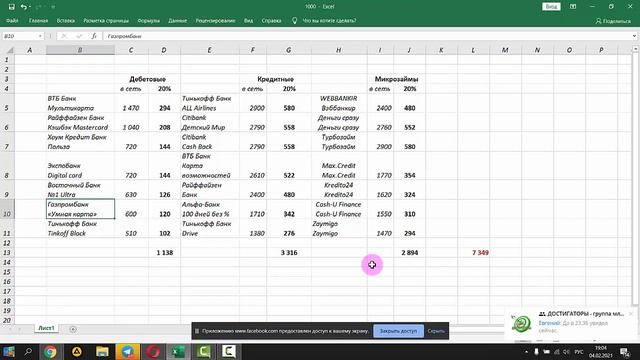640x360 pixels.
Task: Open the Вставка ribbon tab
Action: (x=66, y=20)
